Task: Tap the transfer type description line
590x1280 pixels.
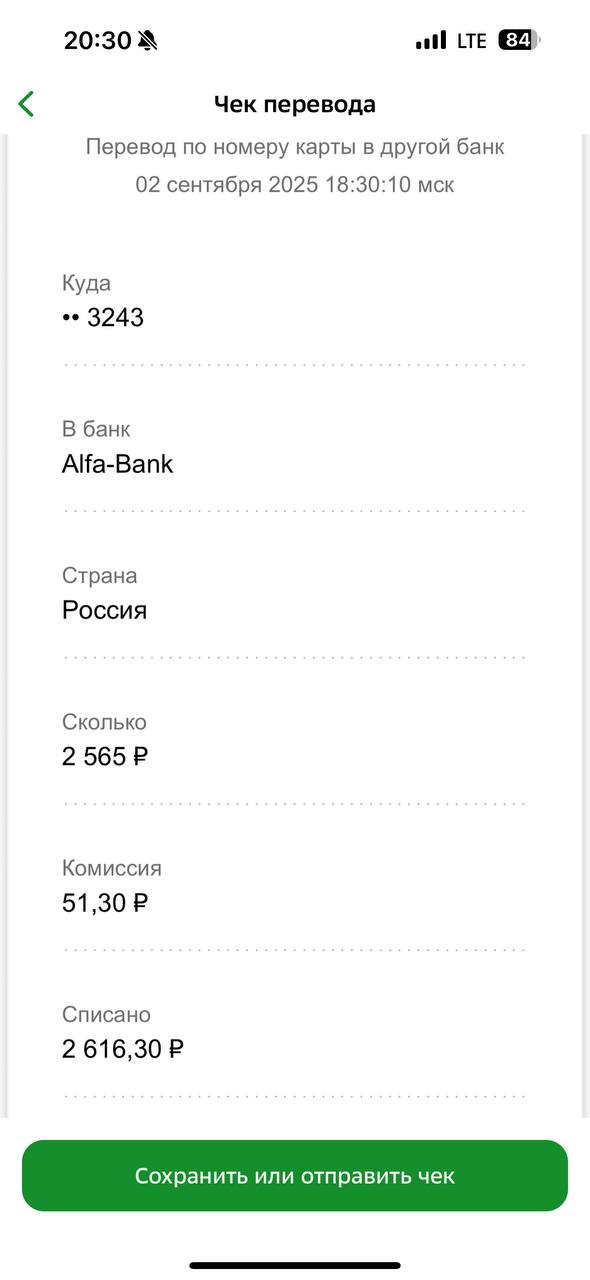Action: pos(295,147)
